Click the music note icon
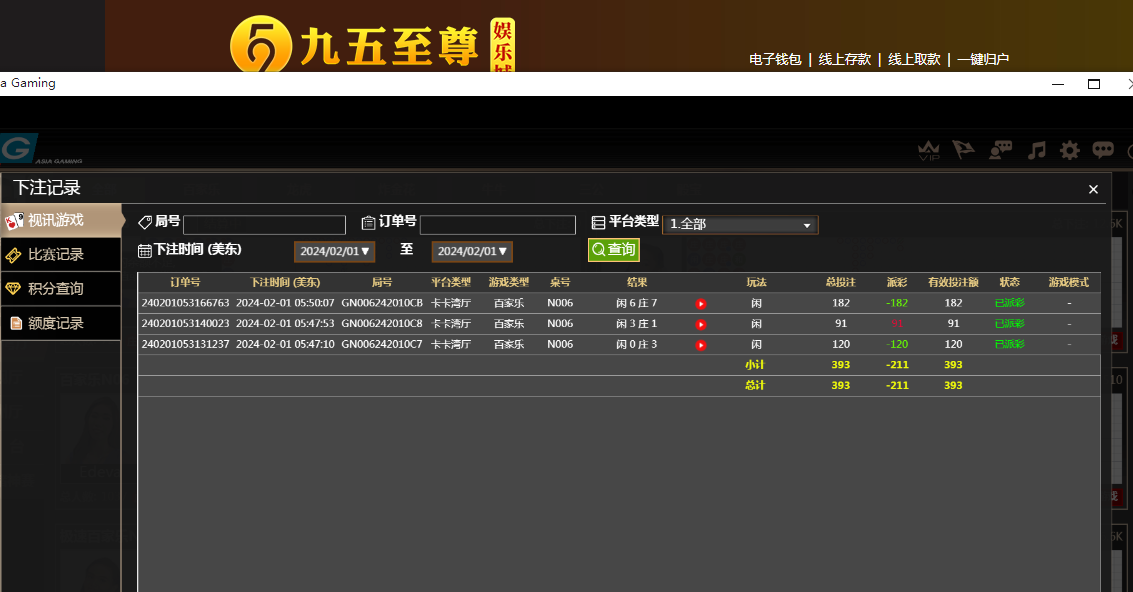1133x592 pixels. [1037, 150]
